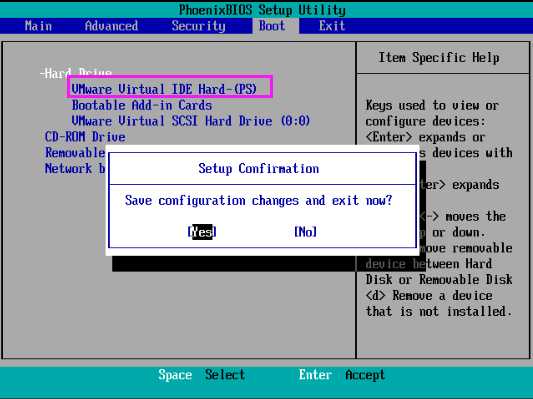
Task: Select the Removable devices boot entry
Action: [75, 153]
